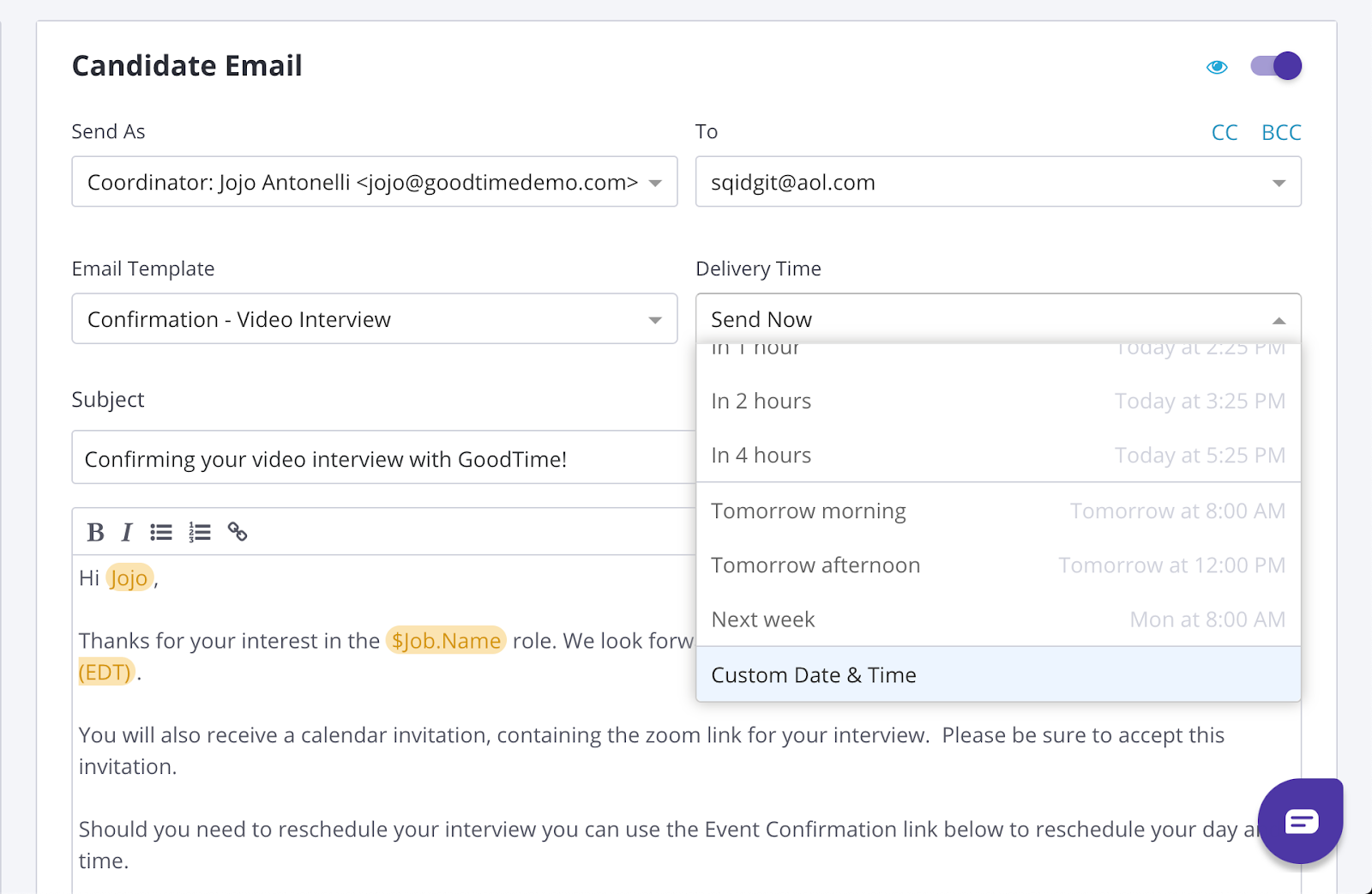Preview the email using the eye icon

pos(1217,67)
